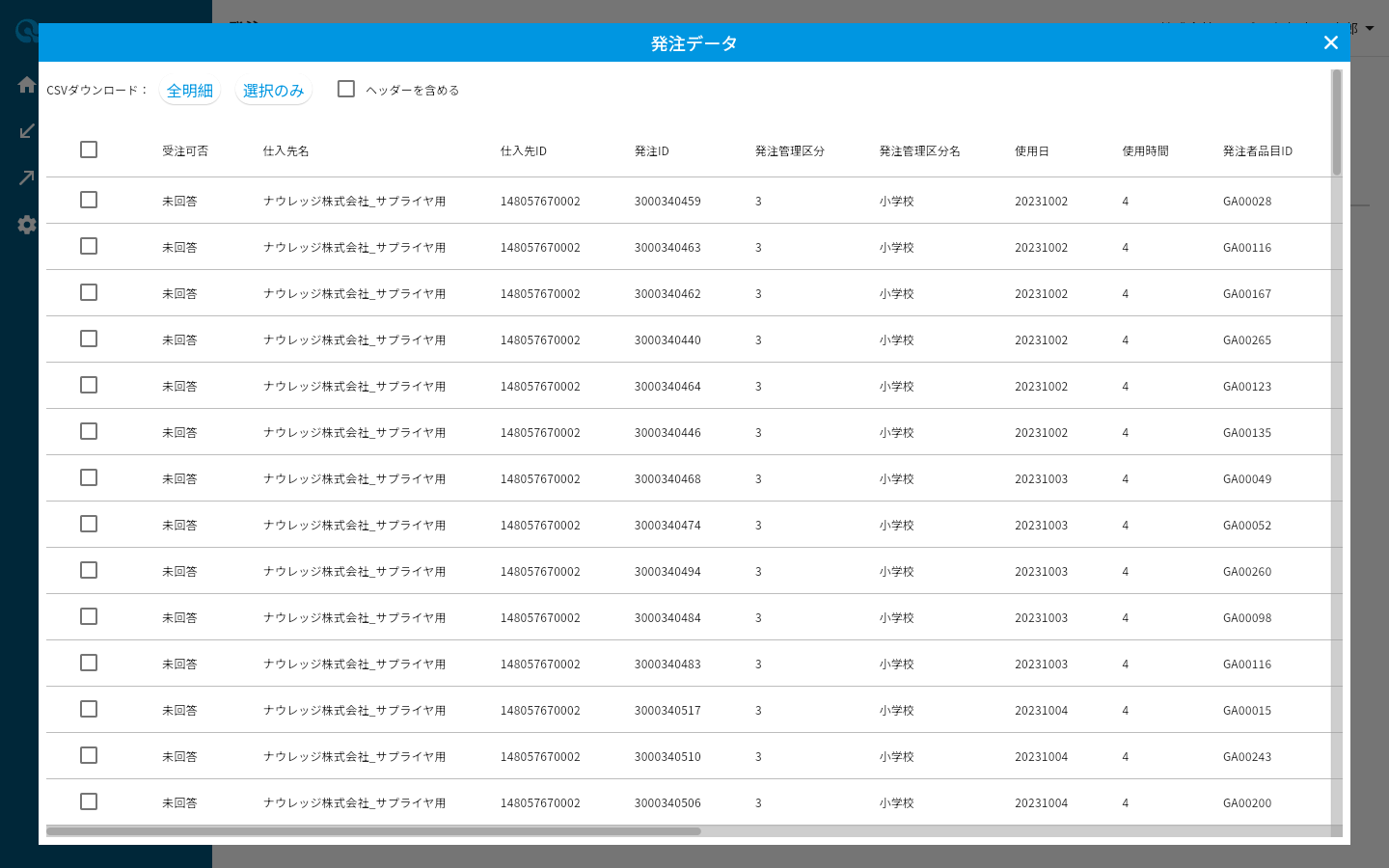The width and height of the screenshot is (1389, 868).
Task: Check the row with 発注ID 3000340517
Action: click(x=89, y=709)
